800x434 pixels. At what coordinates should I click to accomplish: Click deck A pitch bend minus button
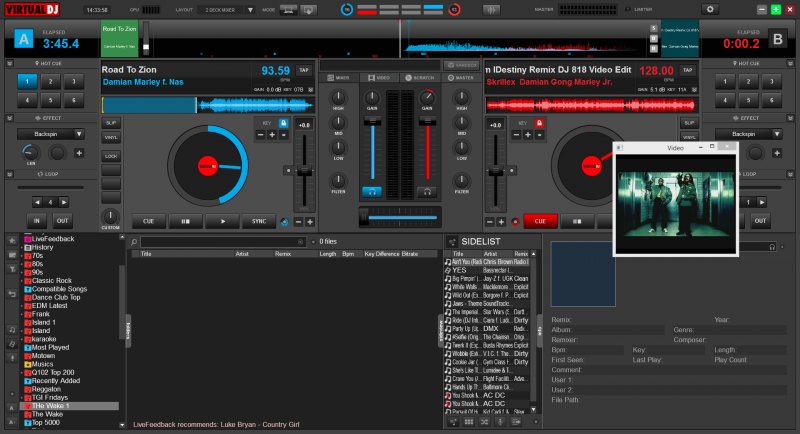coord(298,221)
